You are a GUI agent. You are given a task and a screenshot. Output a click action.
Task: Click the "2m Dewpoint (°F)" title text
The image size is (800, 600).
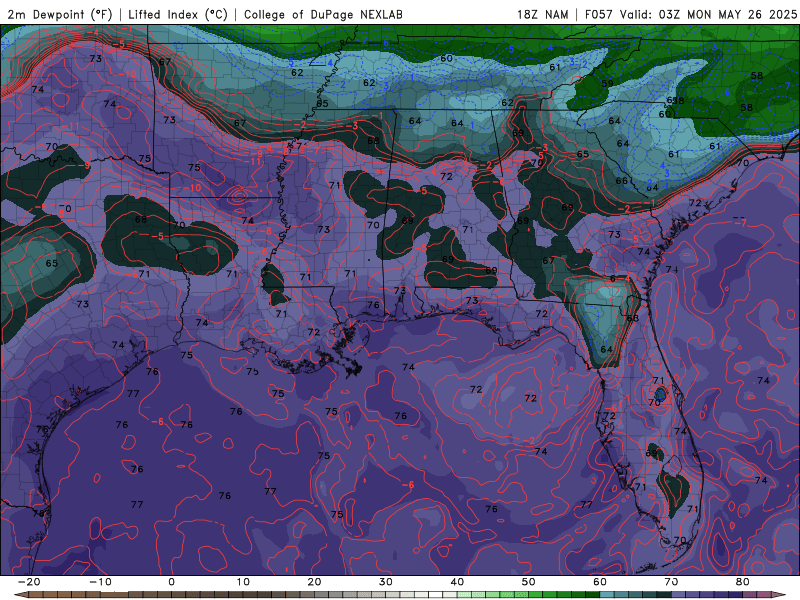click(60, 14)
